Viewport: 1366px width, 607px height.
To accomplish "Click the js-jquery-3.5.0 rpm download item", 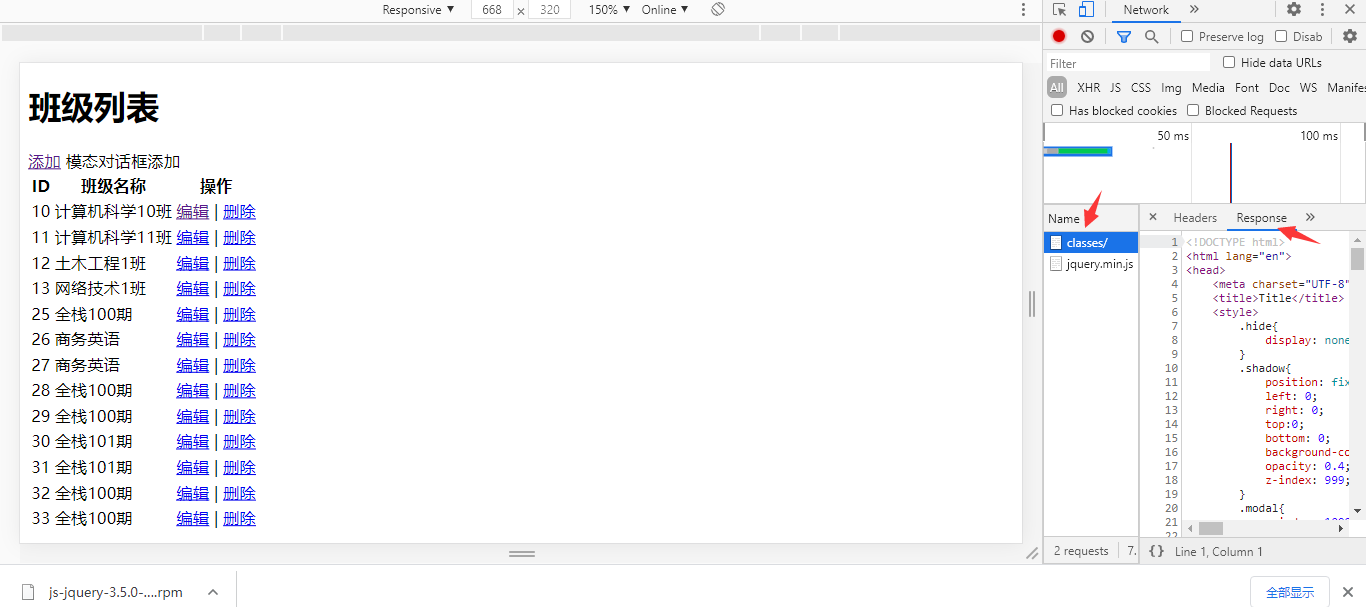I will point(115,592).
